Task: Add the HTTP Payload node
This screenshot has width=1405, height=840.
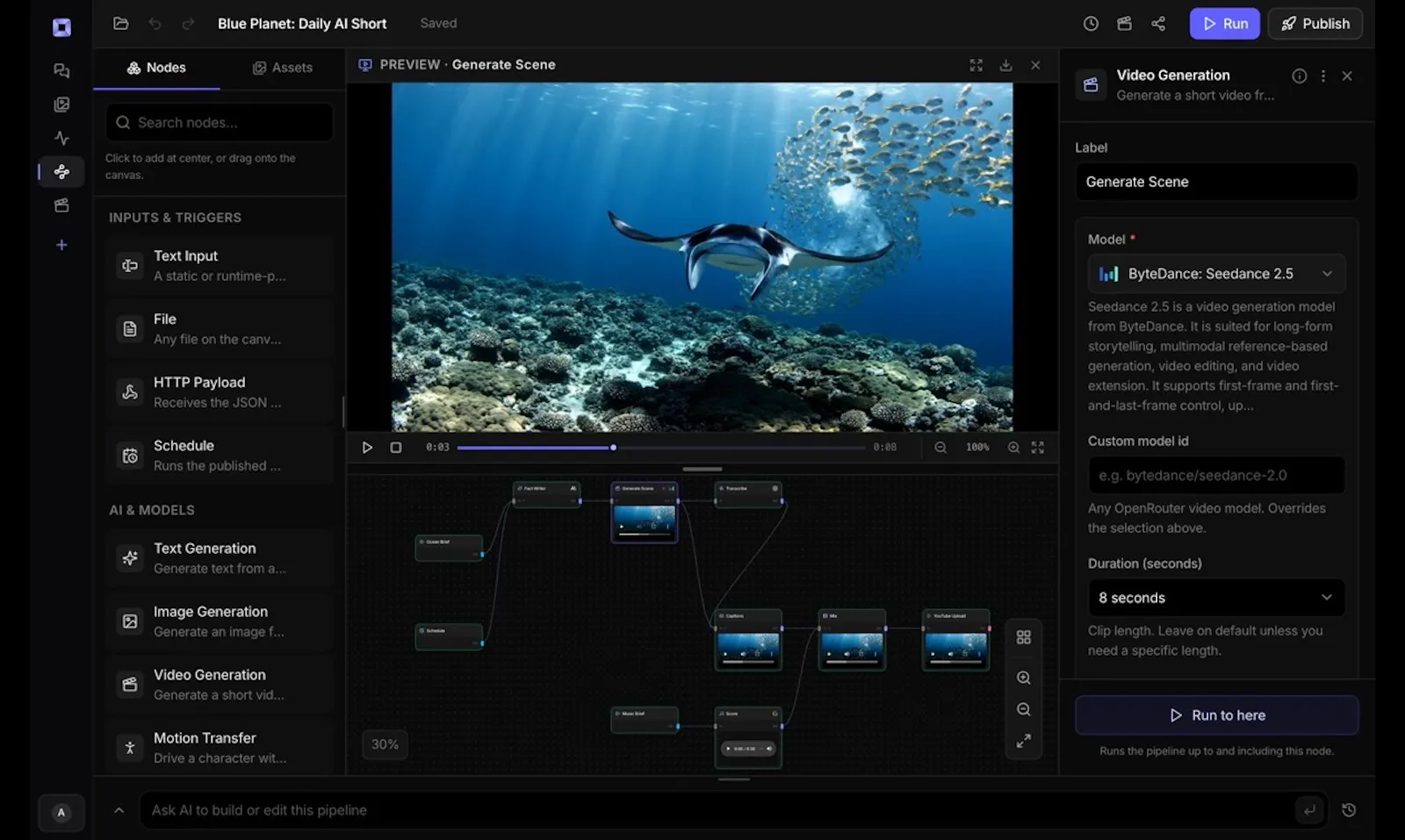Action: 220,391
